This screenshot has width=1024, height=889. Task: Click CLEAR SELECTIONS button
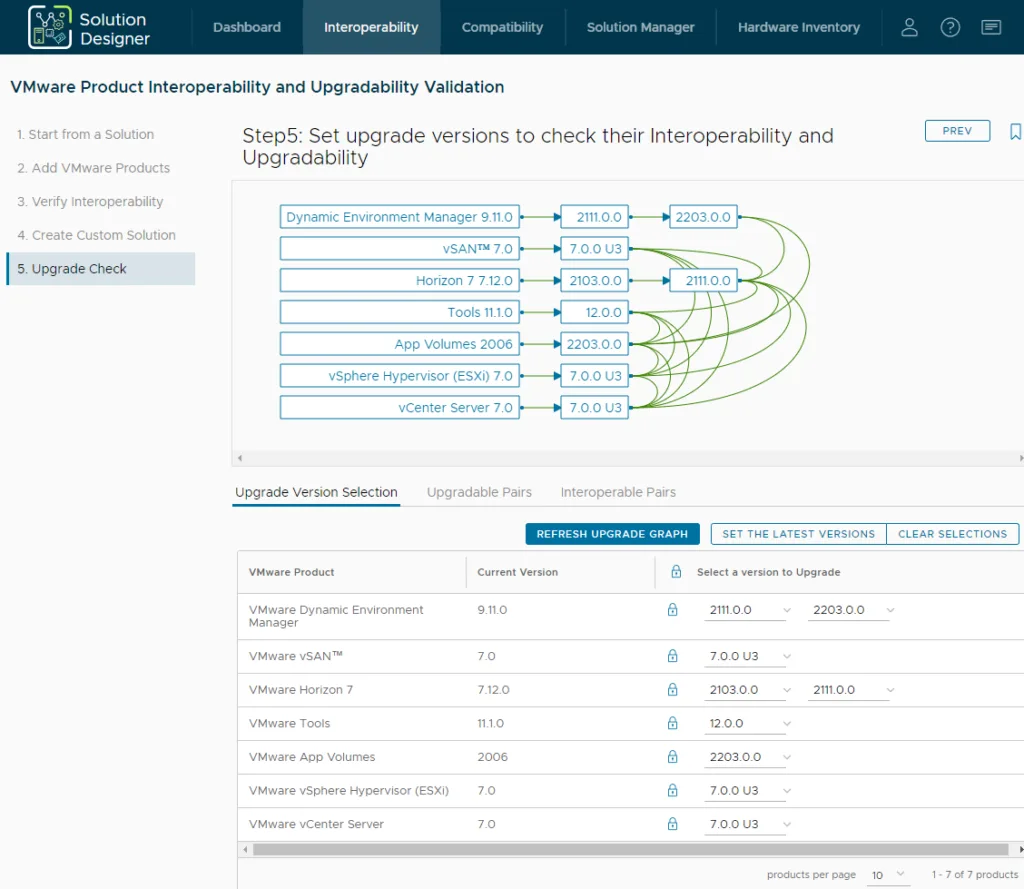pos(952,534)
